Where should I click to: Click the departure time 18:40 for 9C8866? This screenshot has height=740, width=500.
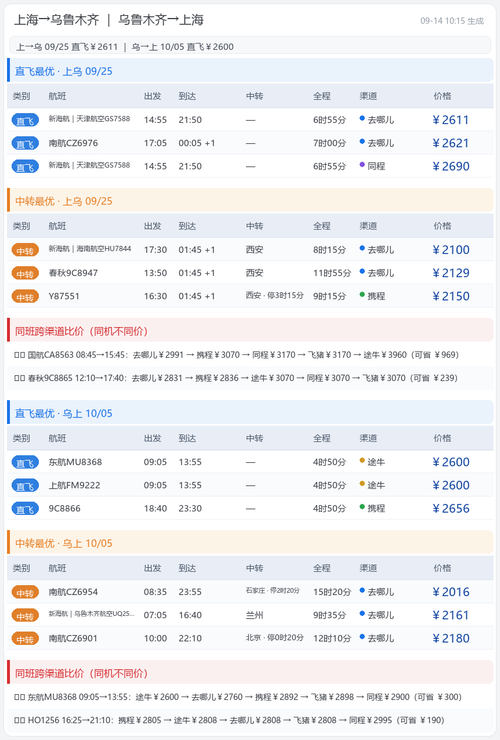(x=155, y=509)
